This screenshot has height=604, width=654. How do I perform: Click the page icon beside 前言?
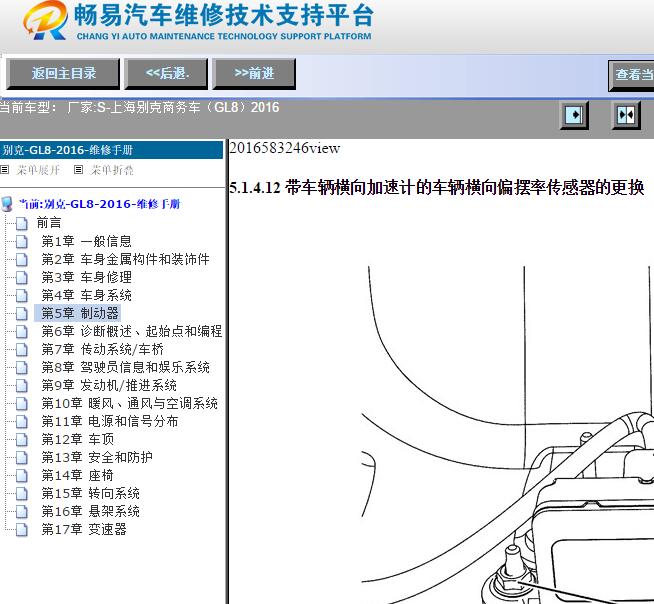(x=22, y=224)
